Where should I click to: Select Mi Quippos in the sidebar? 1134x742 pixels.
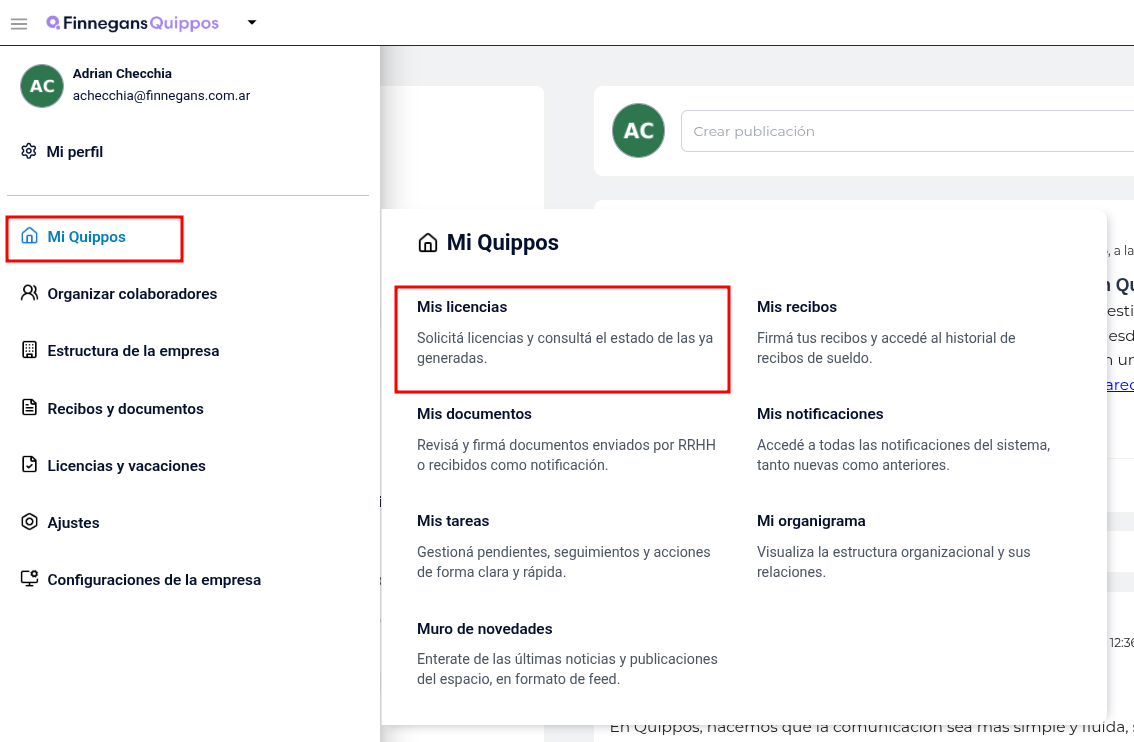tap(86, 237)
